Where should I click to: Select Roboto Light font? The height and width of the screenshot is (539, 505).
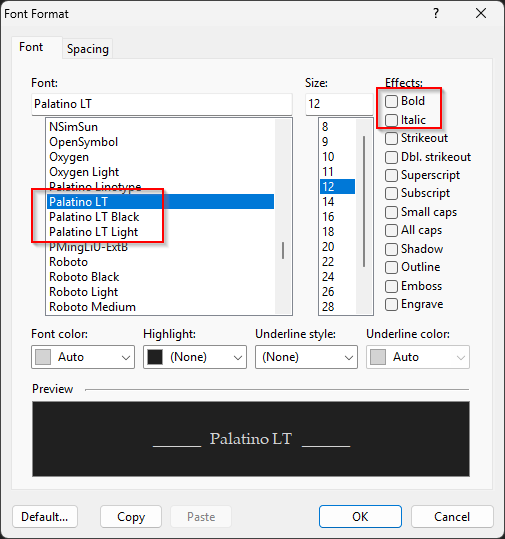(161, 292)
